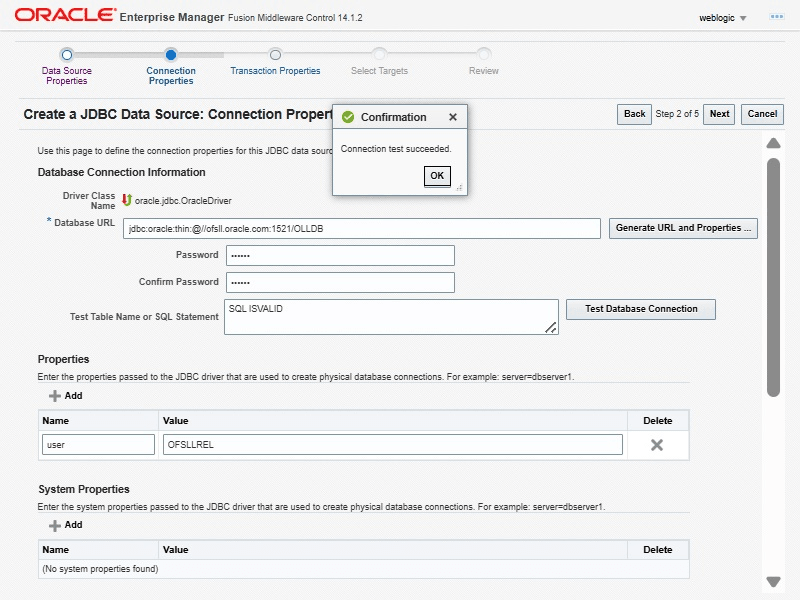This screenshot has width=800, height=600.
Task: Go to Transaction Properties step
Action: pos(275,55)
